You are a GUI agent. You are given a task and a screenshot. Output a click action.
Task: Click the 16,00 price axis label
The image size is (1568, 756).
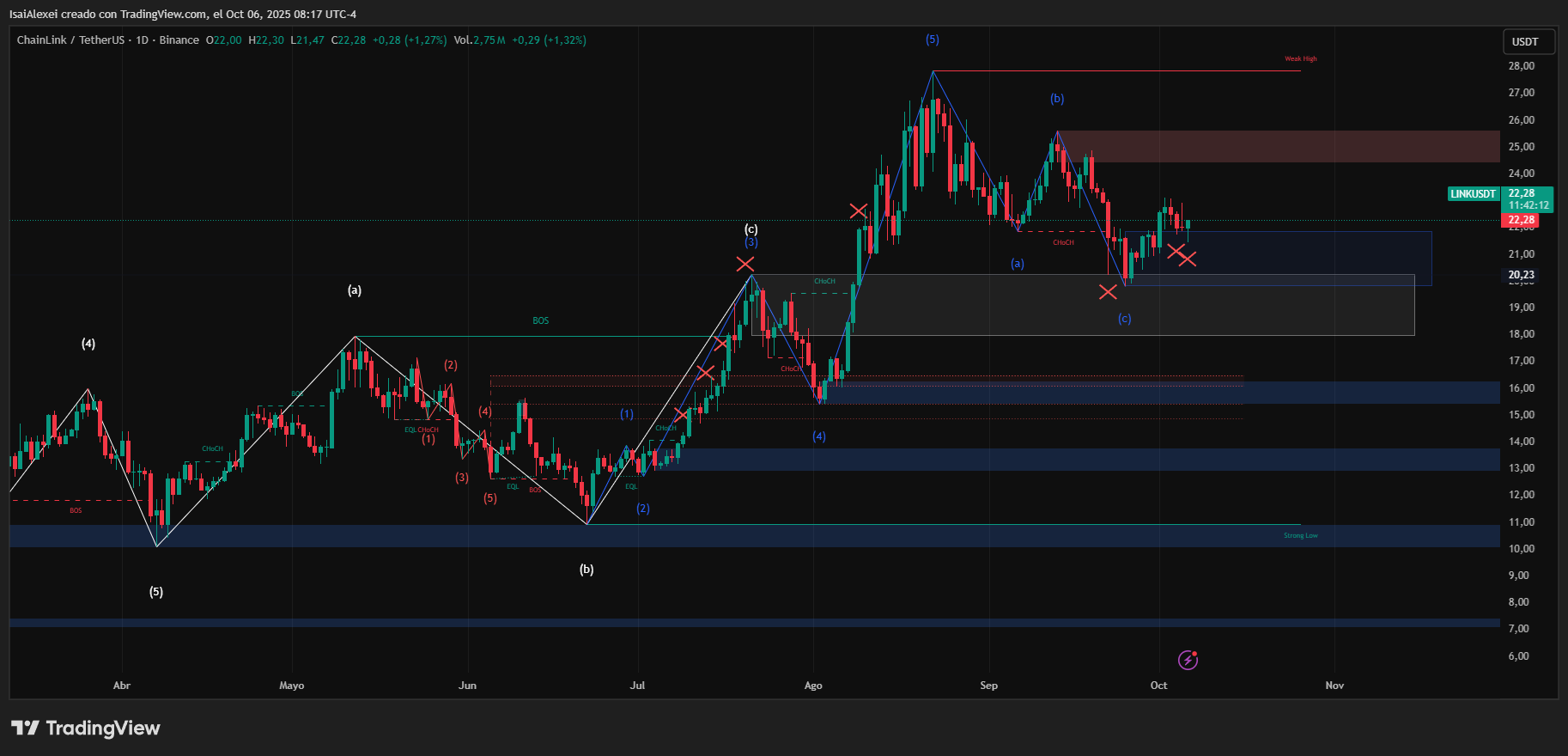tap(1522, 388)
